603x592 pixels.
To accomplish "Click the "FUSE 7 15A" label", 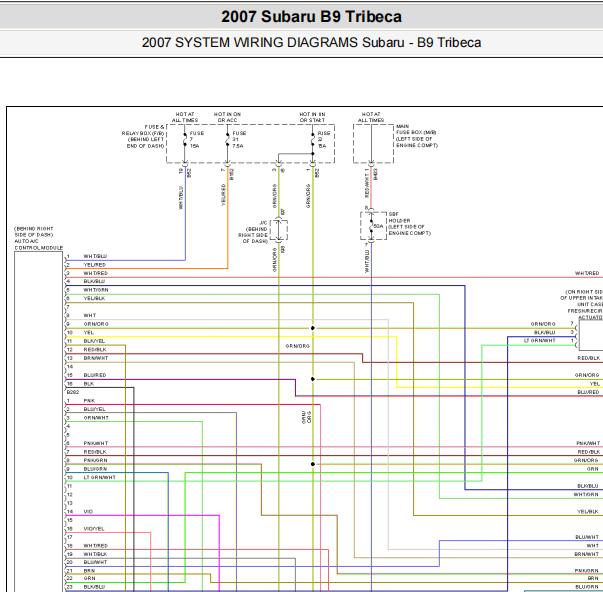I will coord(197,139).
